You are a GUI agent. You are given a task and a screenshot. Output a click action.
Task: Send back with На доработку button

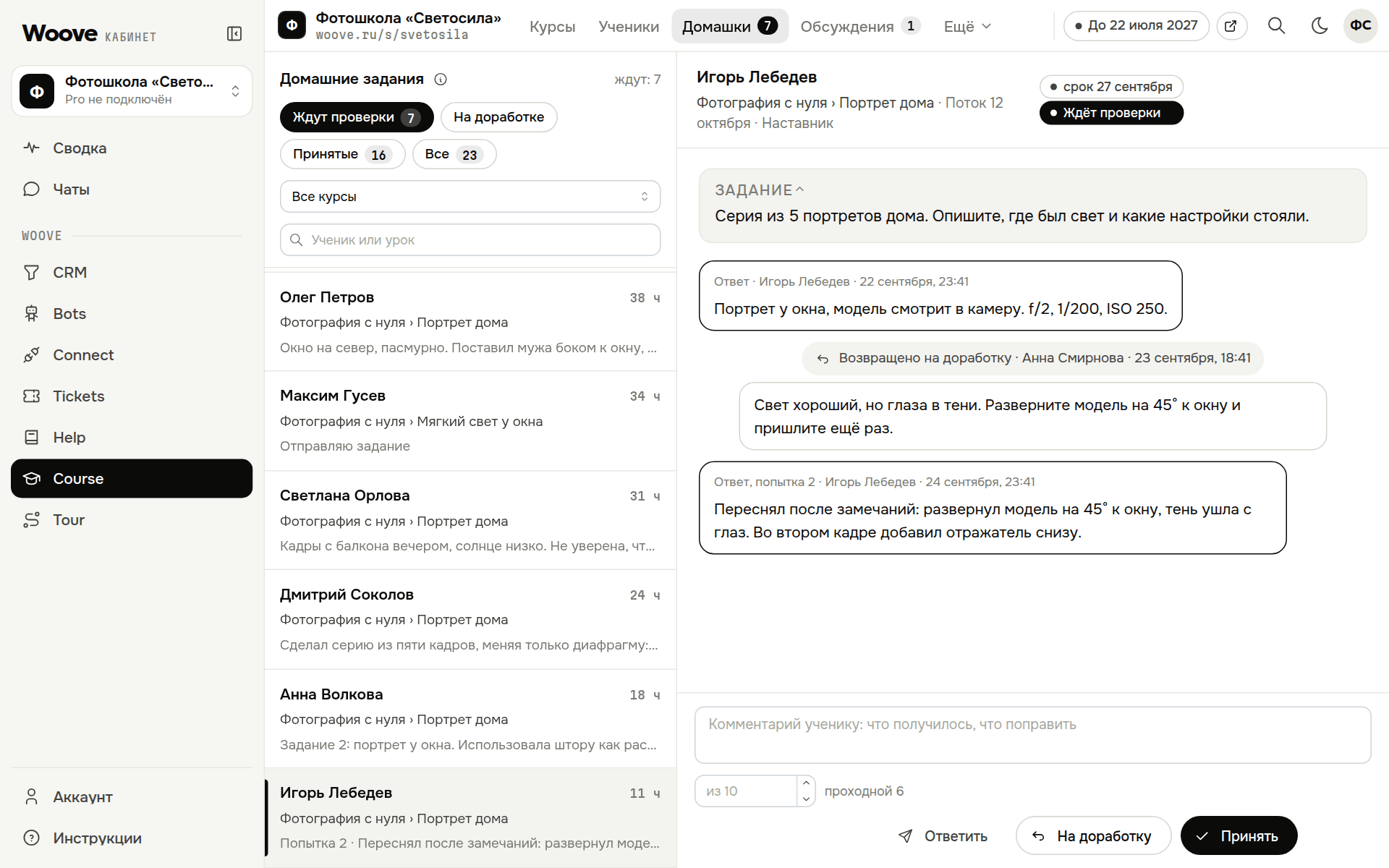[x=1093, y=836]
